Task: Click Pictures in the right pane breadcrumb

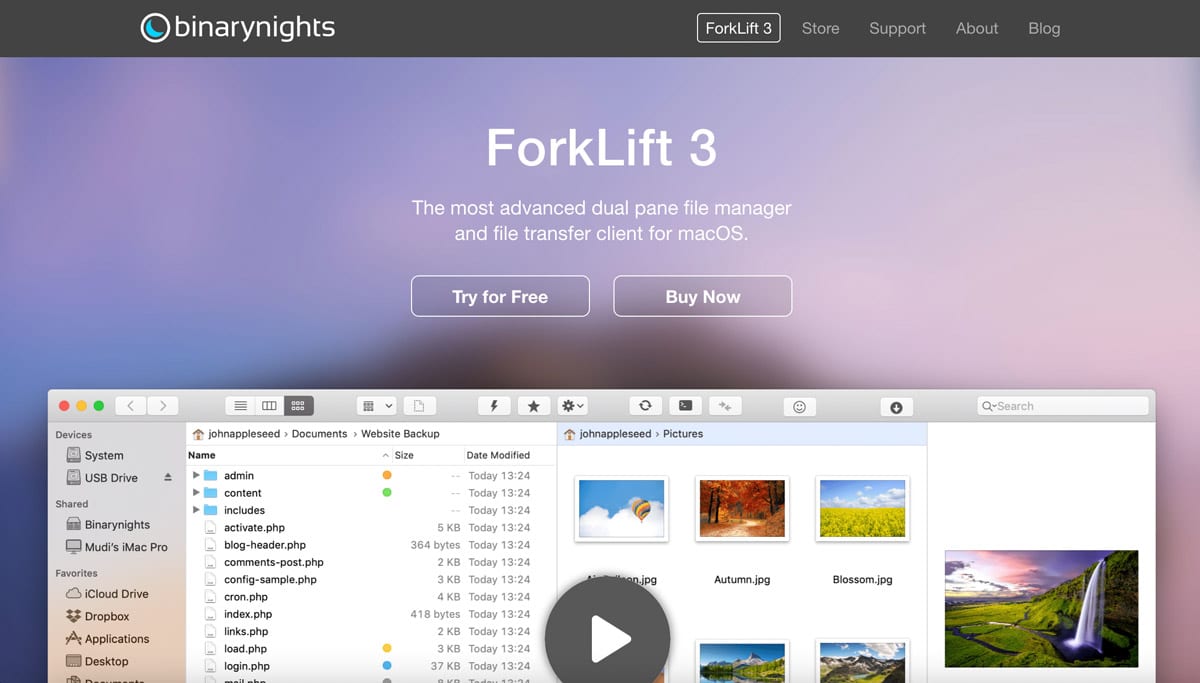Action: click(683, 434)
